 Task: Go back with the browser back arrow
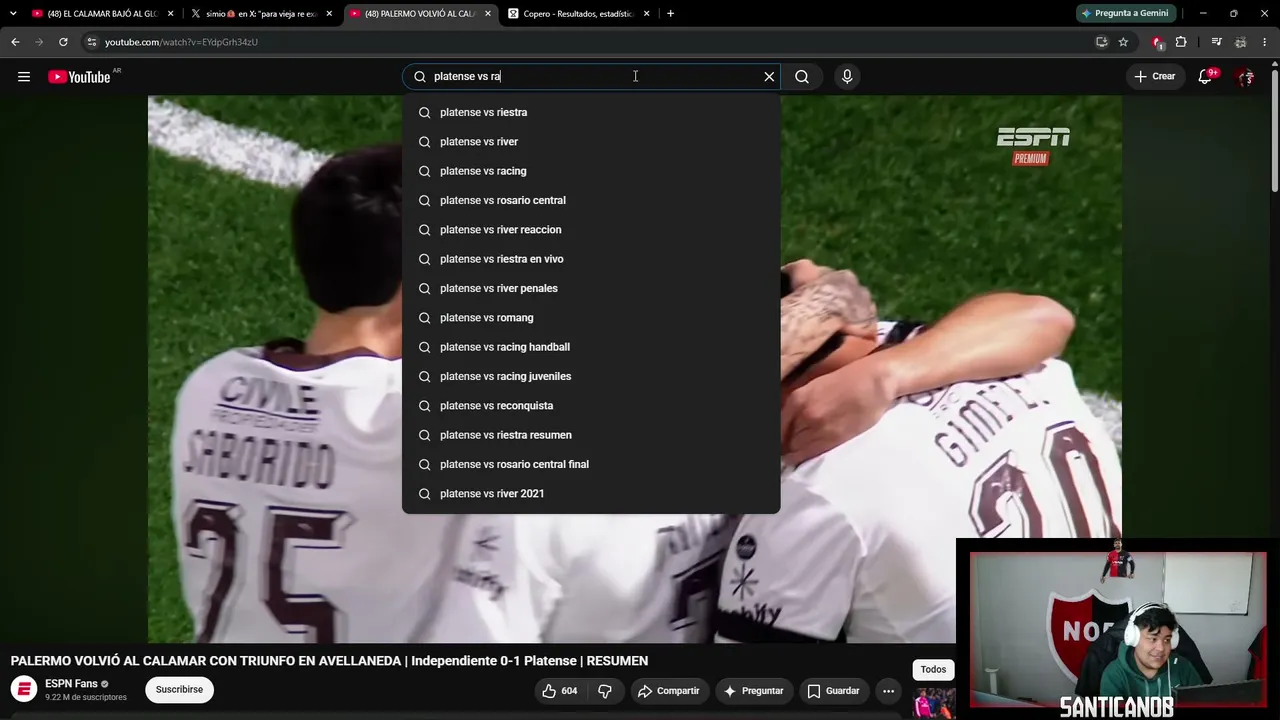pos(15,42)
